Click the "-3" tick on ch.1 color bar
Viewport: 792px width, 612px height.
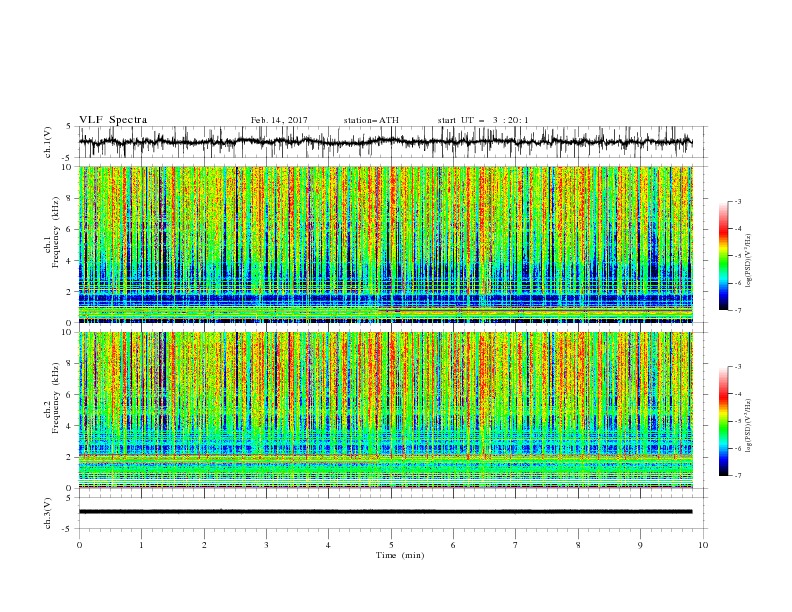[x=737, y=201]
